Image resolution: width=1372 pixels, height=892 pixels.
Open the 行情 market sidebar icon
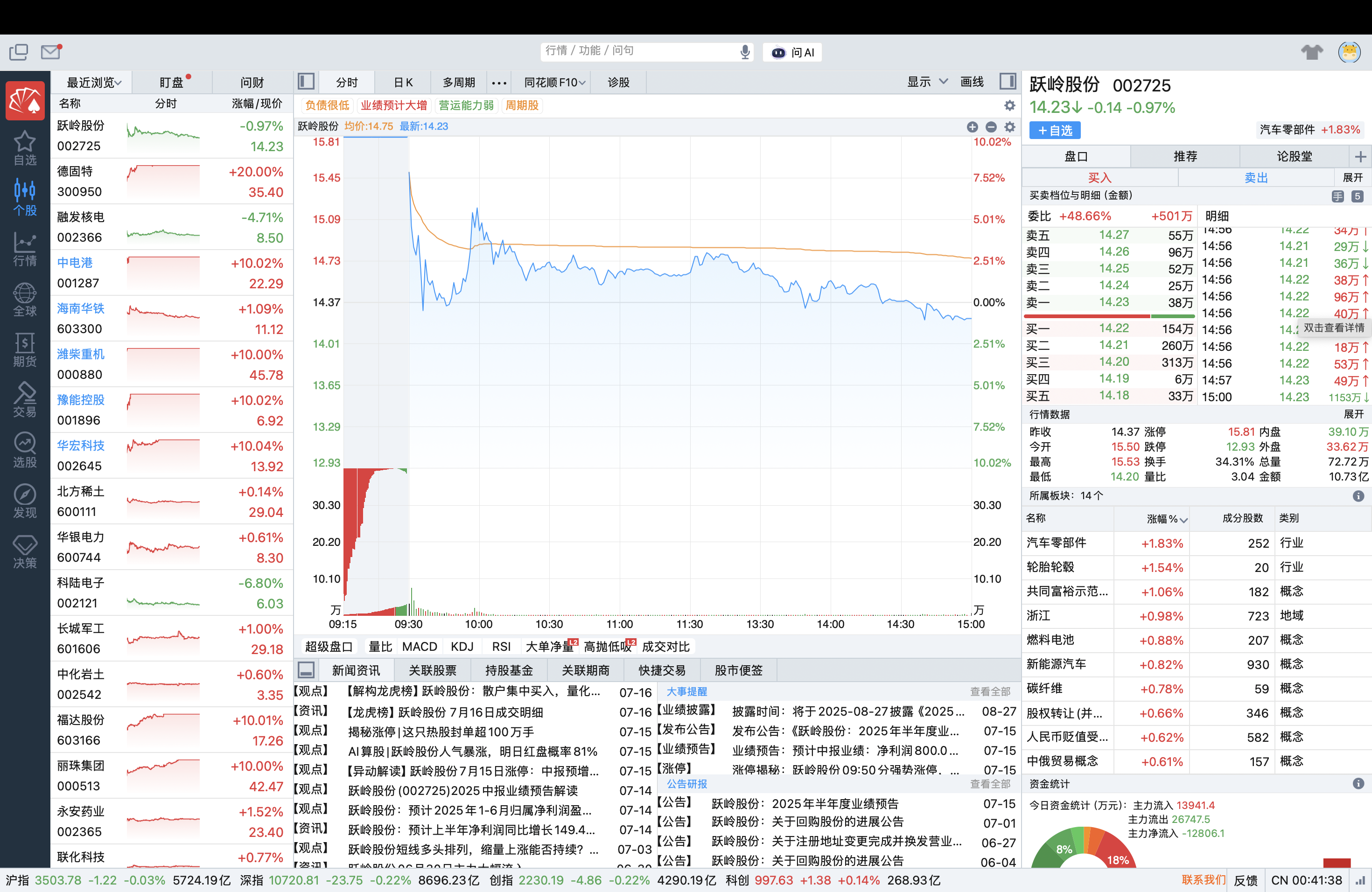coord(25,249)
